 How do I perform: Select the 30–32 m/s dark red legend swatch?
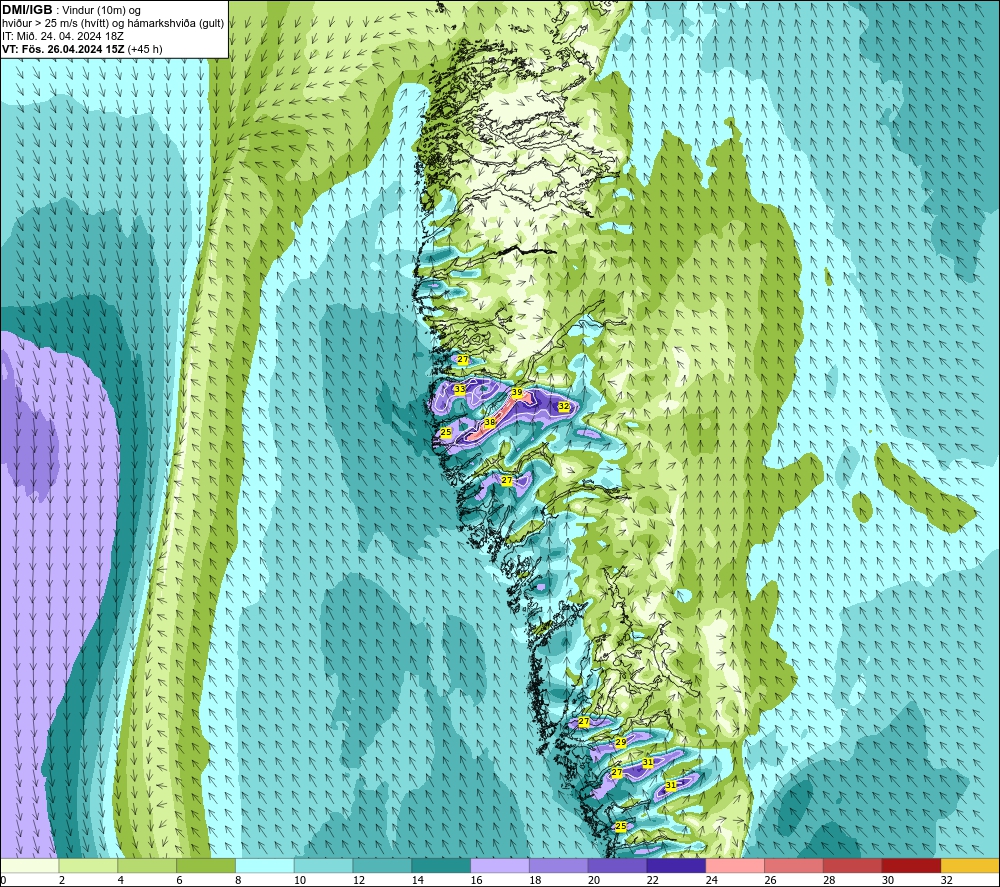[911, 865]
